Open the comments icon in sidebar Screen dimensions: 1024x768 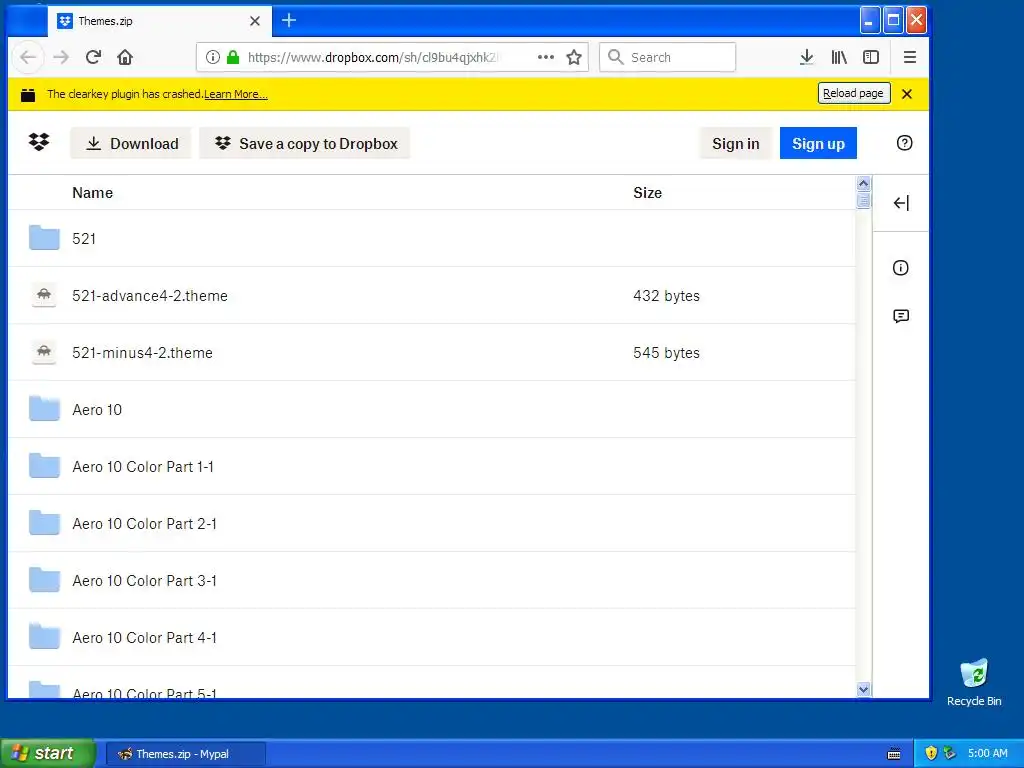901,317
